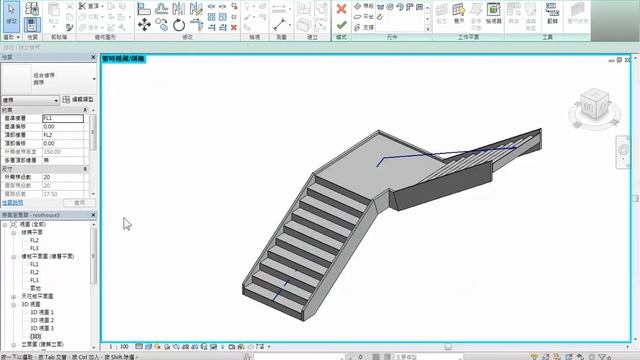The image size is (640, 360).
Task: Click the desired riser count 20 field
Action: pyautogui.click(x=63, y=177)
